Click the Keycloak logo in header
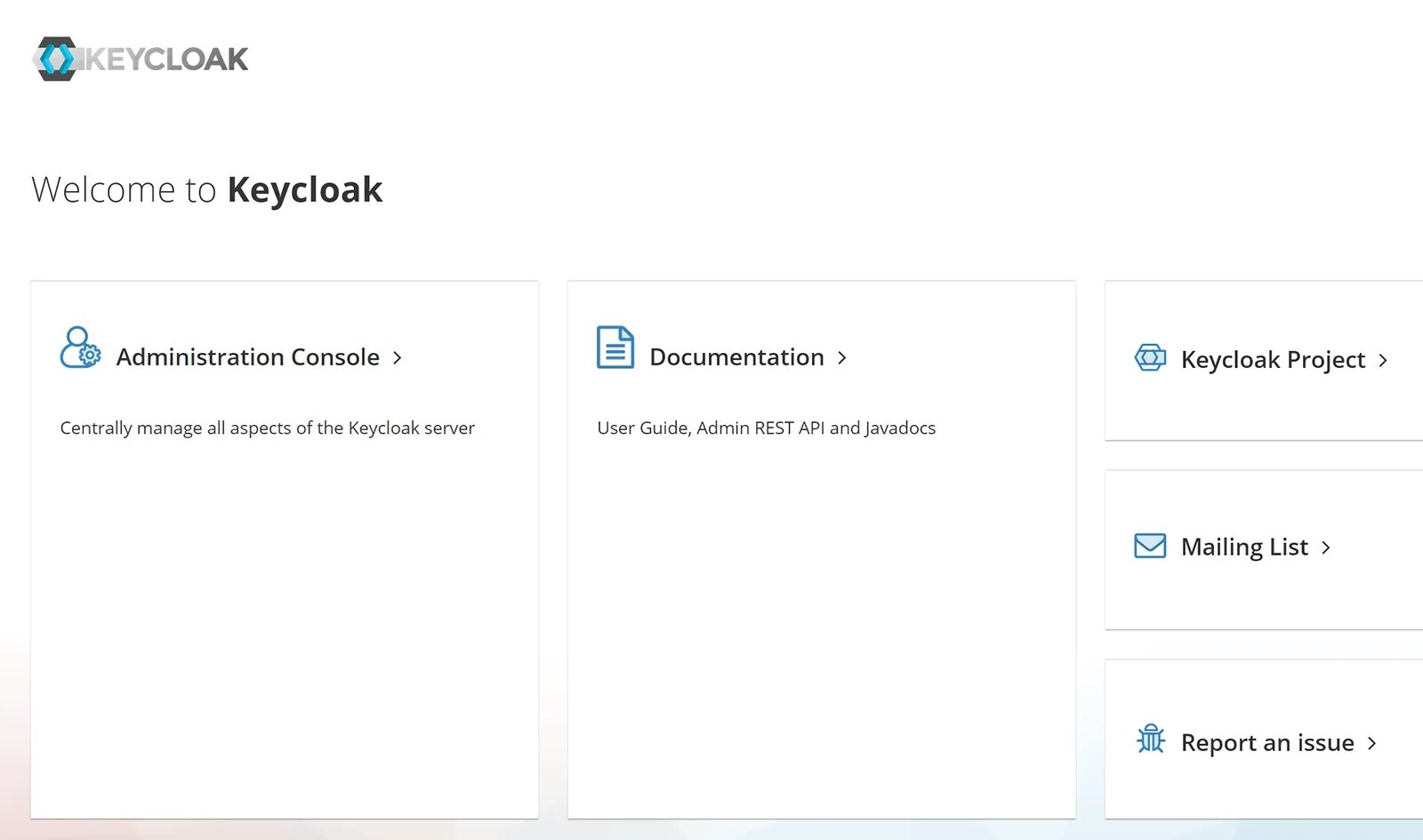This screenshot has height=840, width=1423. click(141, 59)
